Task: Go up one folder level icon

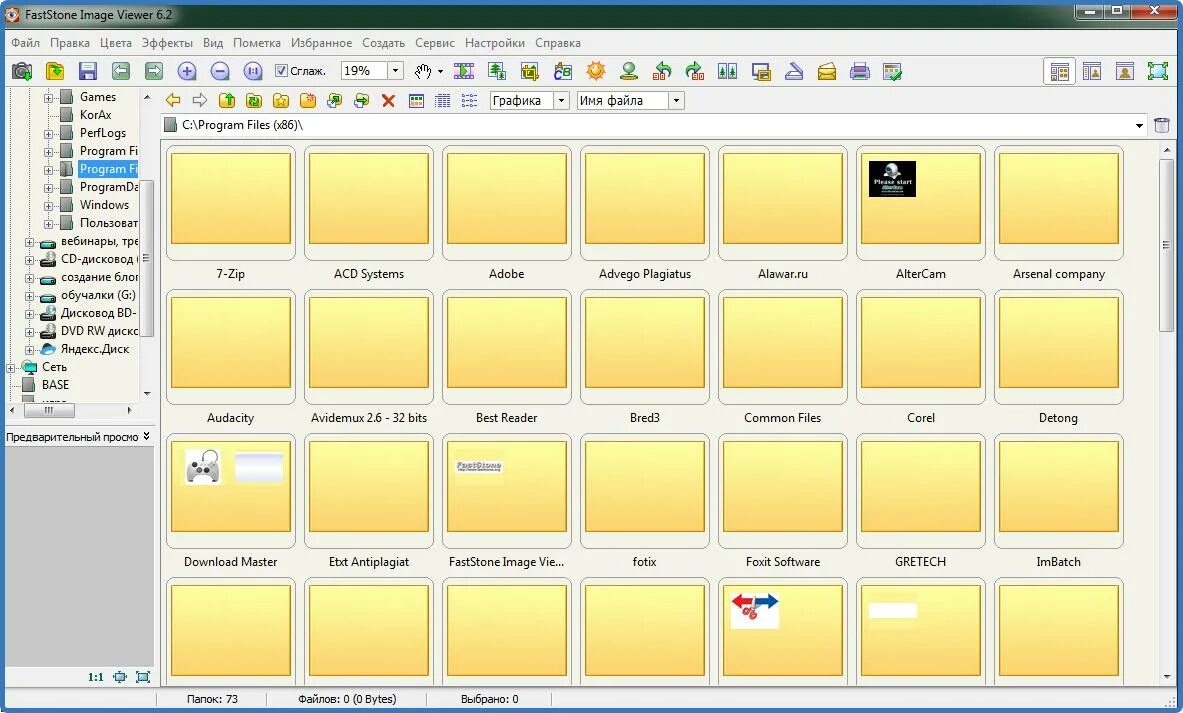Action: 226,100
